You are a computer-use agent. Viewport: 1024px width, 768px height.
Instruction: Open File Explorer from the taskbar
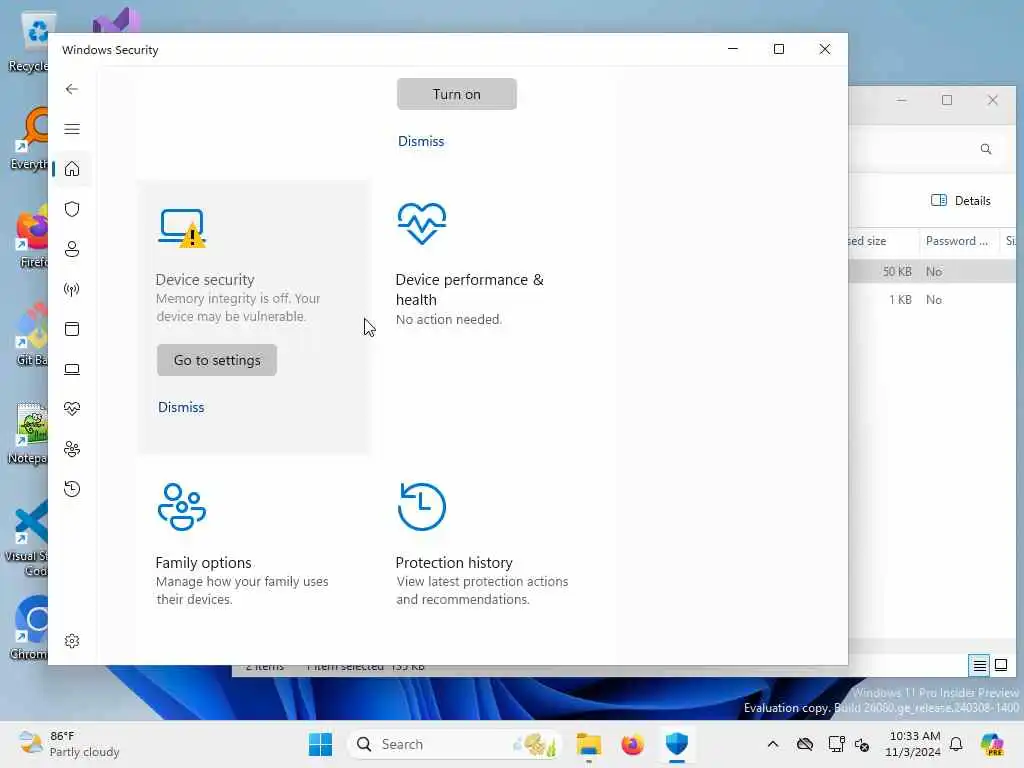(x=588, y=744)
